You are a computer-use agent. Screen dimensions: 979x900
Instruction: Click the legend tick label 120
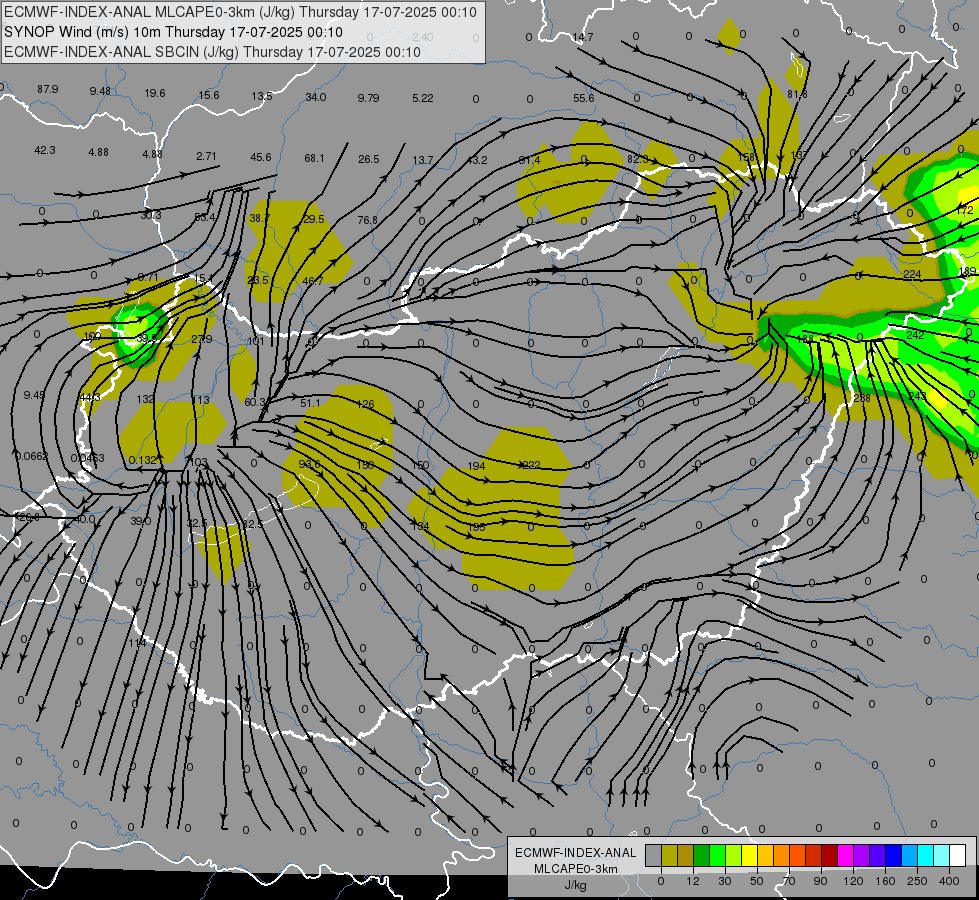(x=853, y=881)
